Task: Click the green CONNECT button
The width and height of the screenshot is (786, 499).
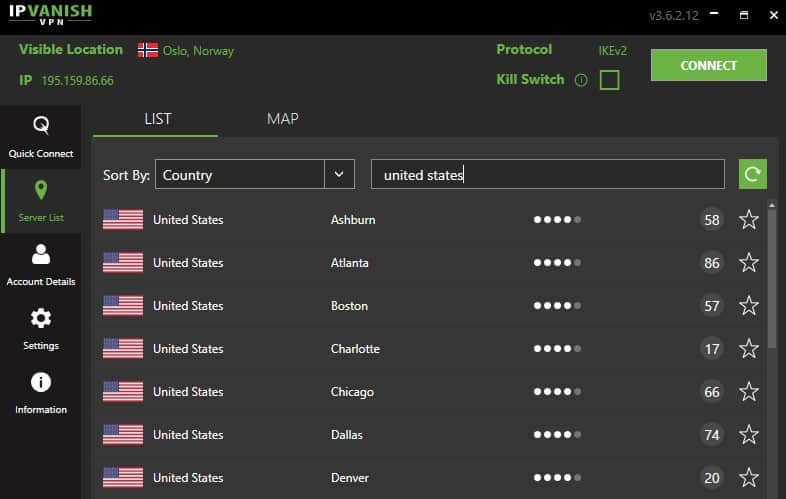Action: click(x=708, y=65)
